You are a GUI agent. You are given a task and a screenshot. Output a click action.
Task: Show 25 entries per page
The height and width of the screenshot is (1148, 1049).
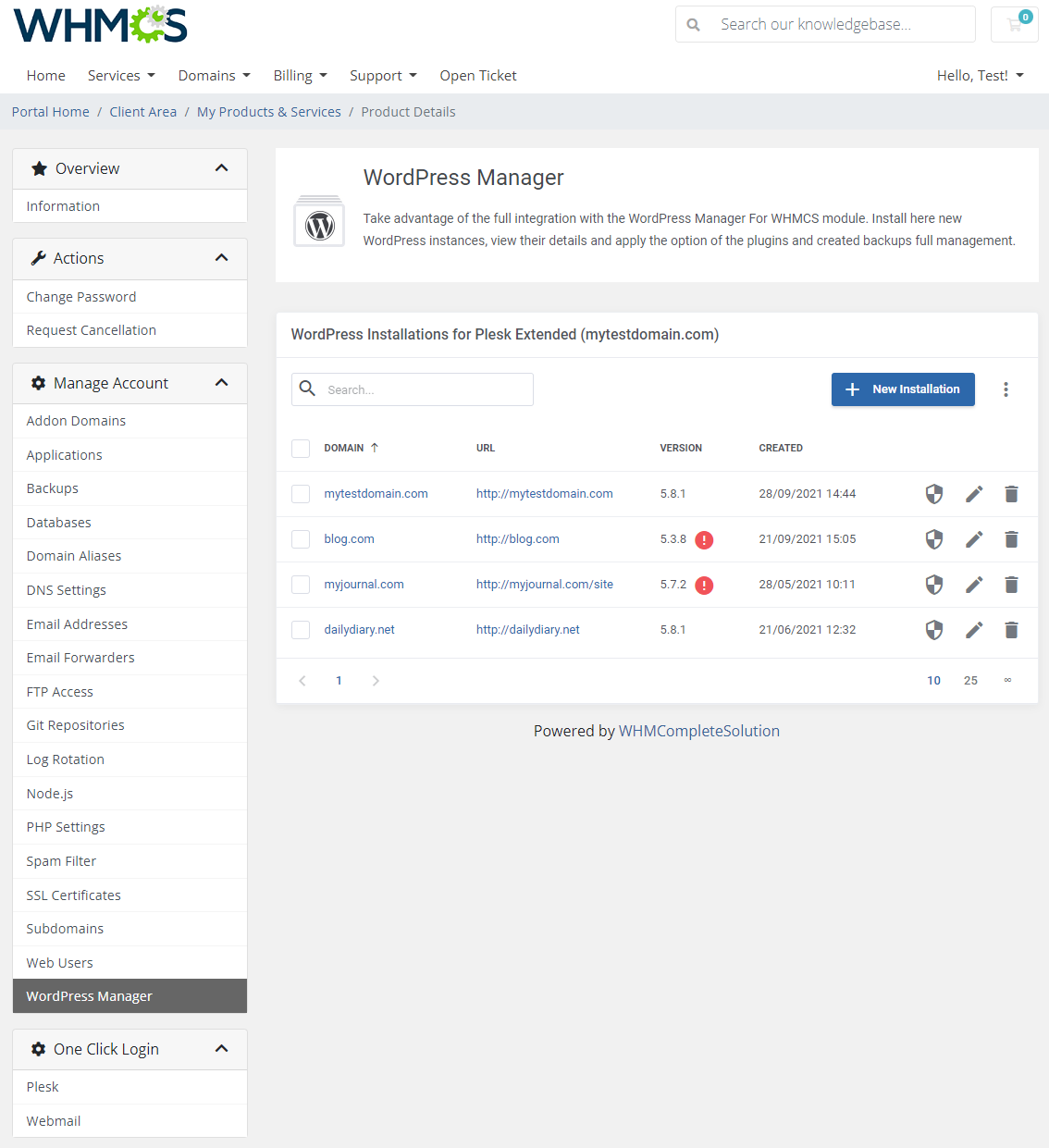pos(970,681)
